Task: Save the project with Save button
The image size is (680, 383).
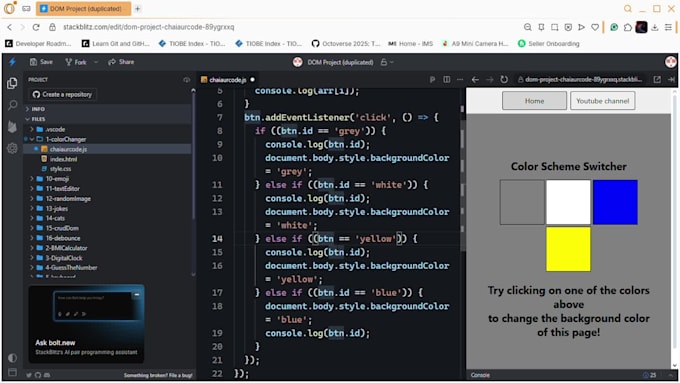Action: (x=41, y=62)
